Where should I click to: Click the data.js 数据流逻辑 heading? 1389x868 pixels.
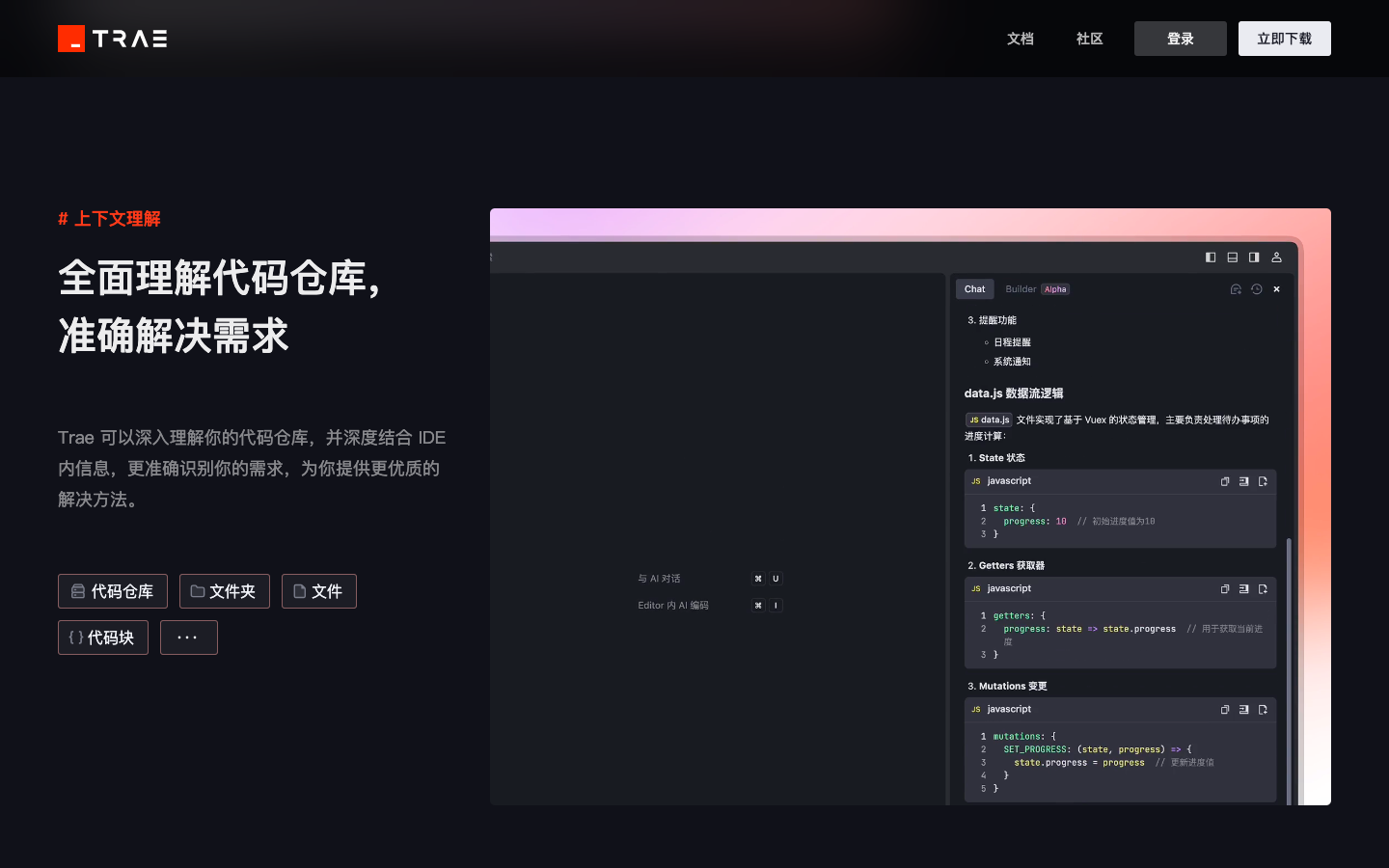1014,393
